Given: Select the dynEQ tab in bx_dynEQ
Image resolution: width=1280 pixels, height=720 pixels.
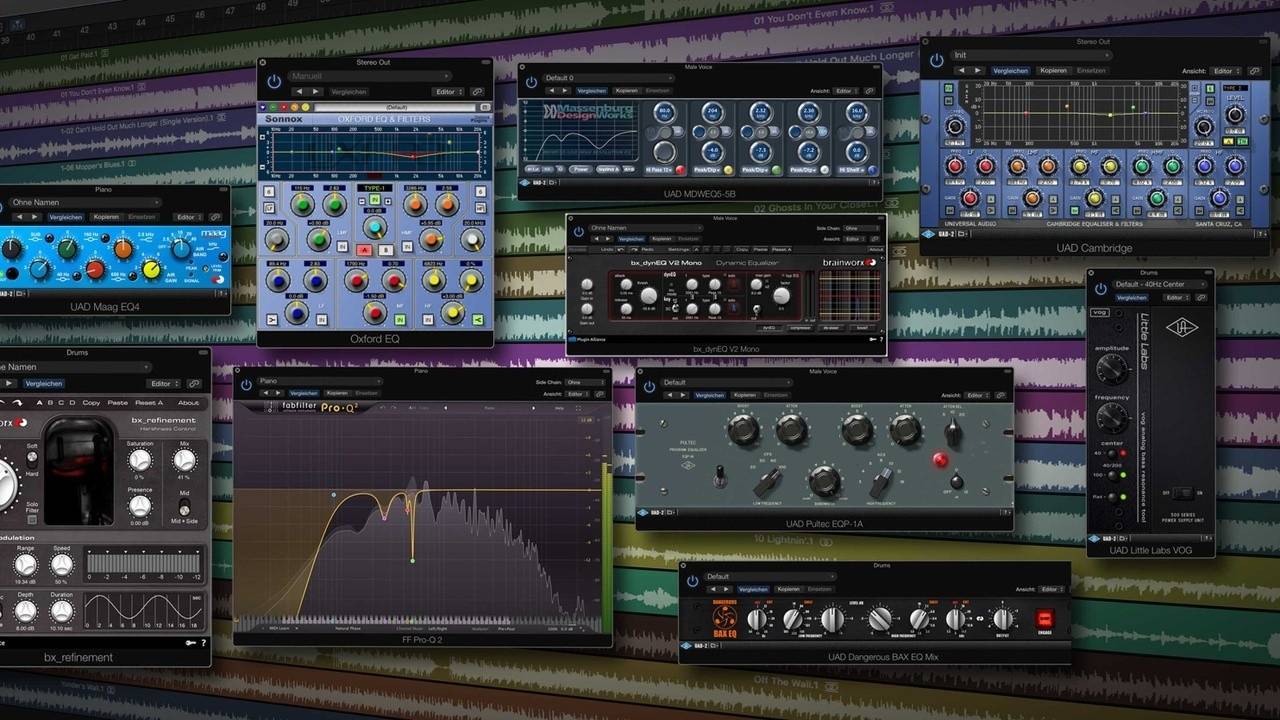Looking at the screenshot, I should [x=770, y=327].
